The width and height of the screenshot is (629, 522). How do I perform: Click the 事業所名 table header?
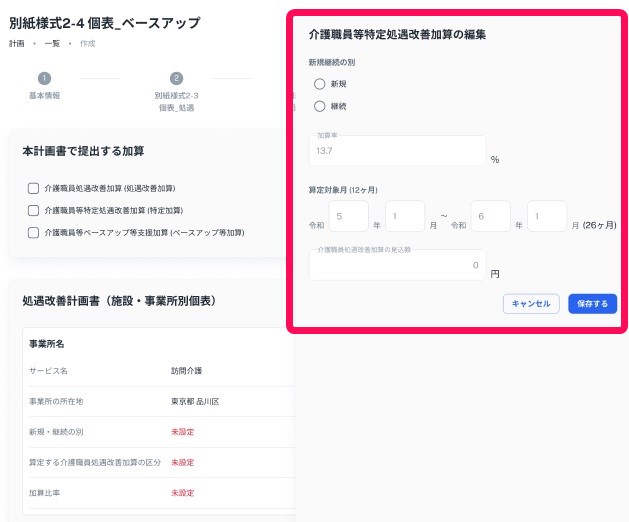[x=47, y=344]
